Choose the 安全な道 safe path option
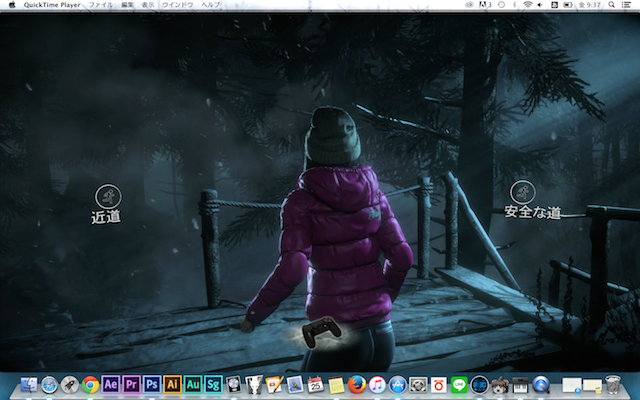640x400 pixels. (x=533, y=212)
